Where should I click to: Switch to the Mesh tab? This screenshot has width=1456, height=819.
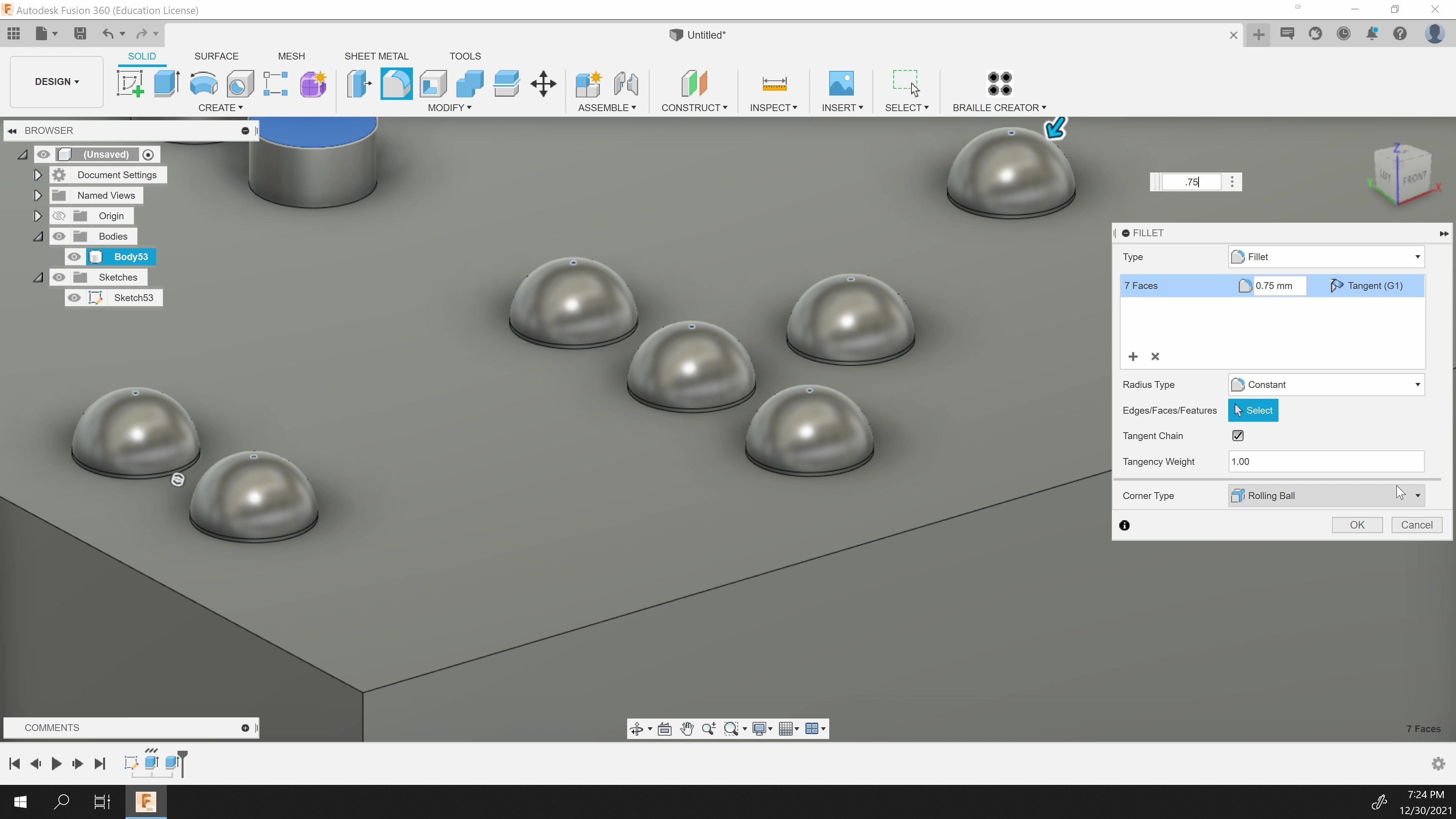click(x=291, y=56)
